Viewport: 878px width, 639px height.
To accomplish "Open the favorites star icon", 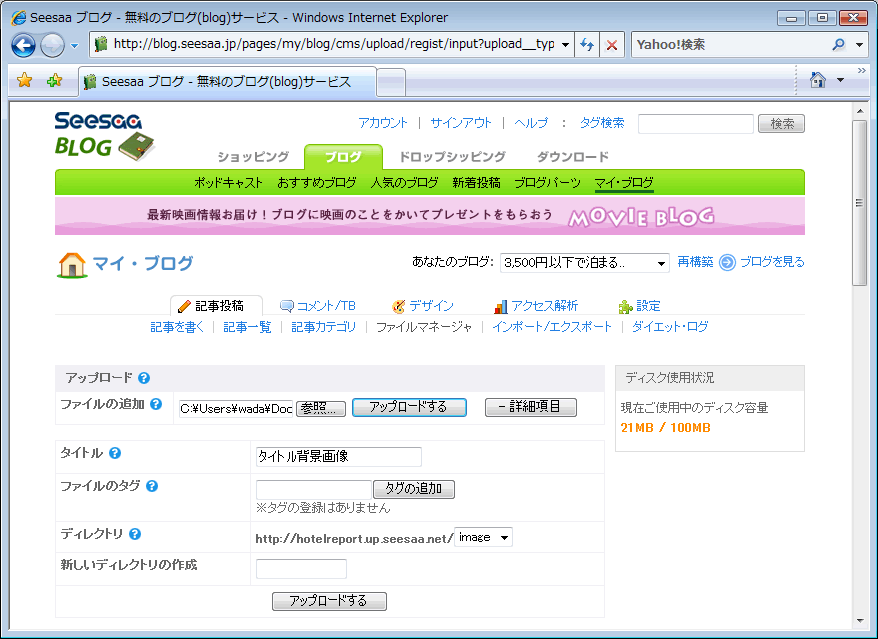I will (x=25, y=81).
